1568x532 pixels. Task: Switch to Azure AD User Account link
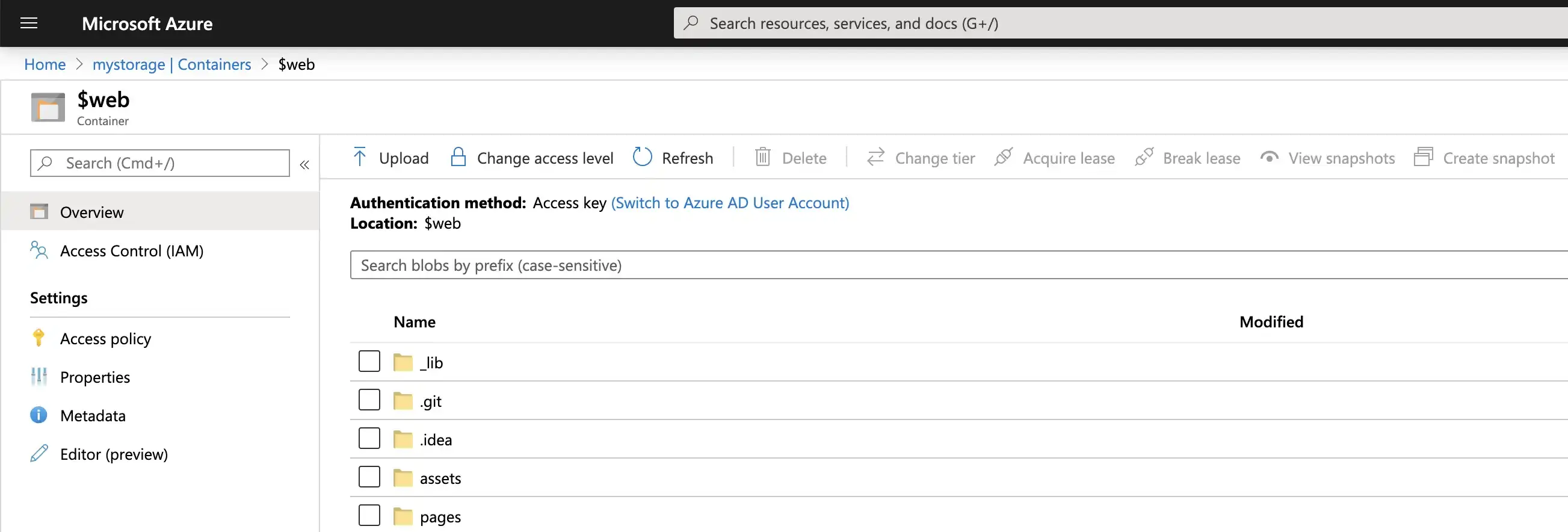(730, 202)
